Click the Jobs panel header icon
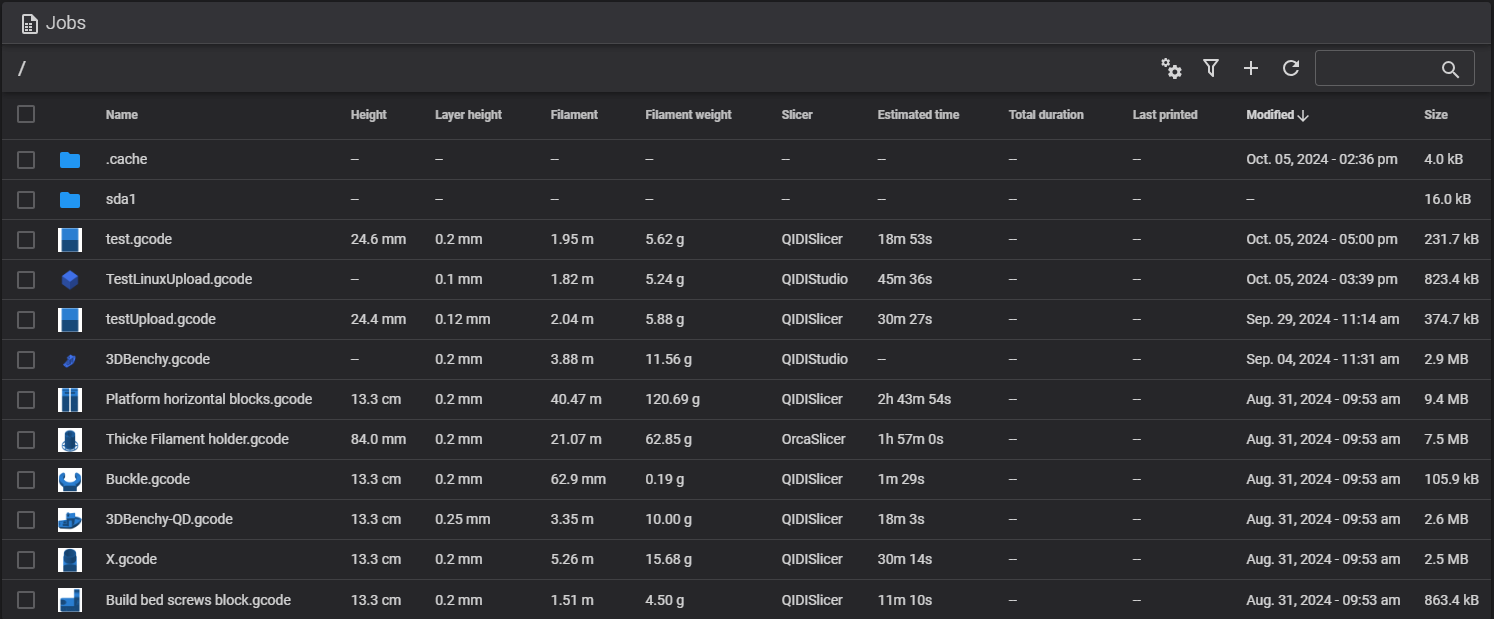 30,23
